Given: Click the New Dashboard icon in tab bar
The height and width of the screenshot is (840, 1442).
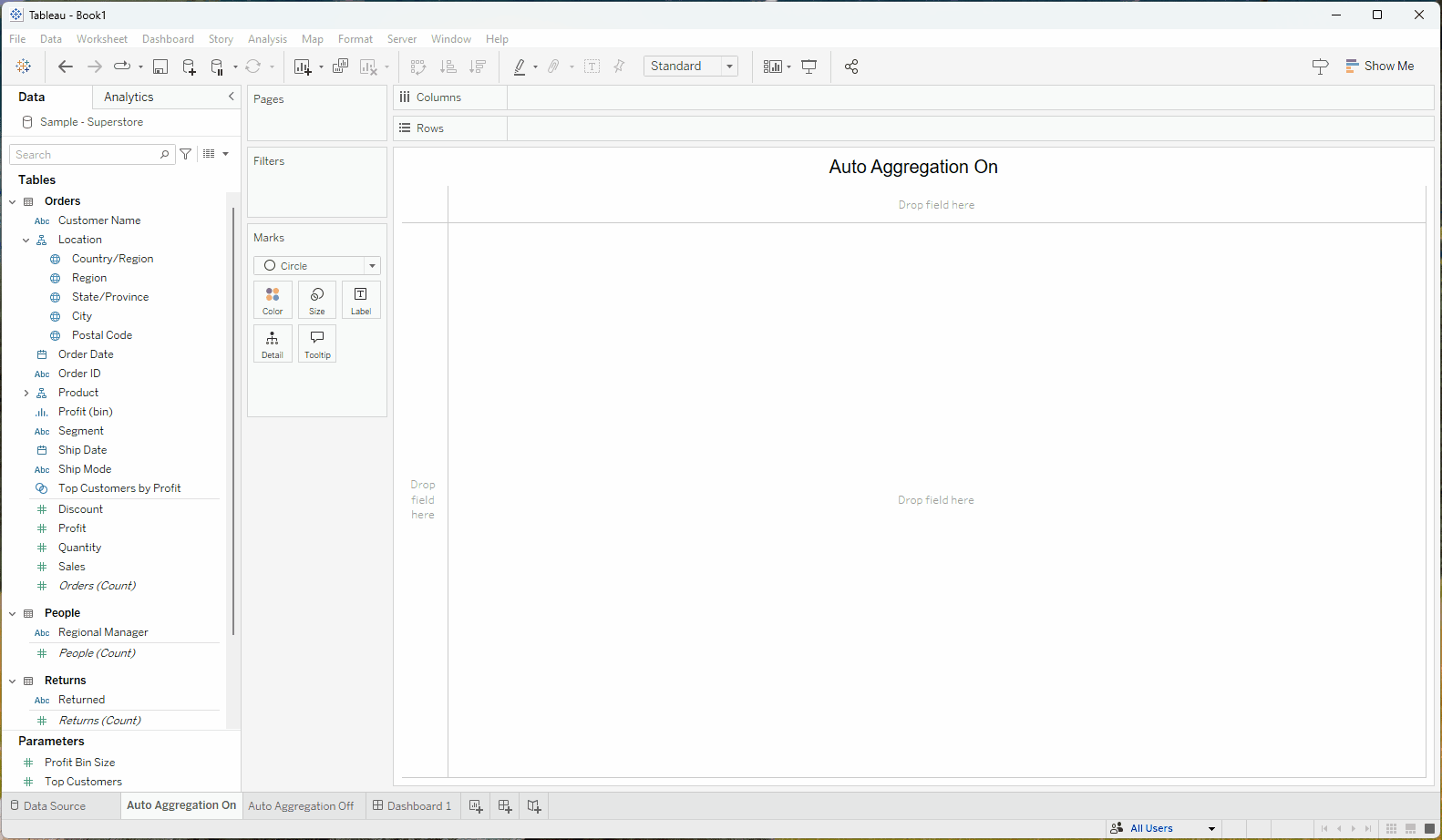Looking at the screenshot, I should 505,806.
